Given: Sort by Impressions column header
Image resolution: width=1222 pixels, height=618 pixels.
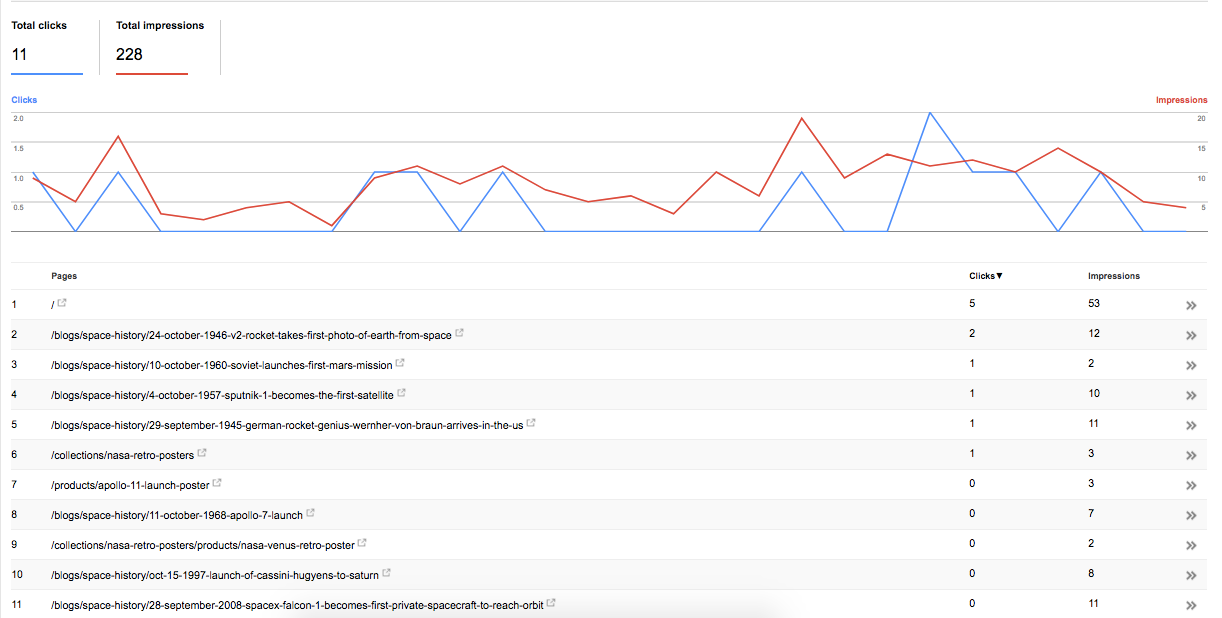Looking at the screenshot, I should pyautogui.click(x=1114, y=276).
